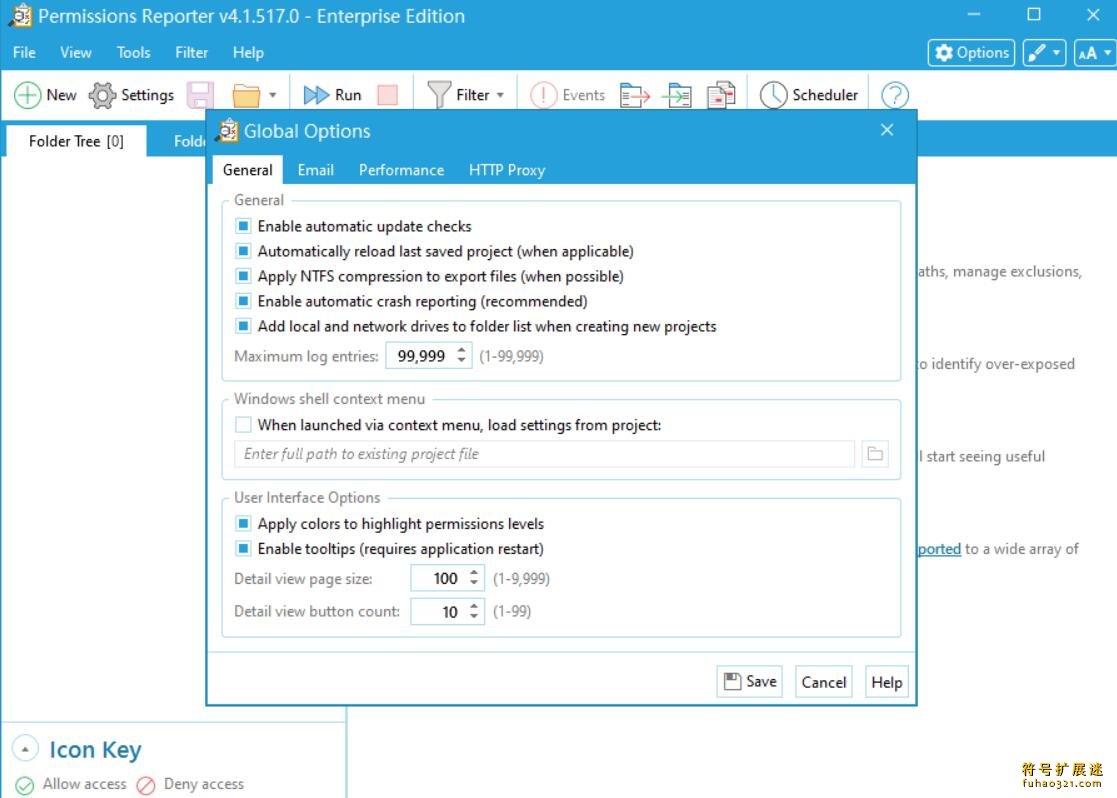The width and height of the screenshot is (1117, 798).
Task: Click the Save project floppy disk icon
Action: click(200, 95)
